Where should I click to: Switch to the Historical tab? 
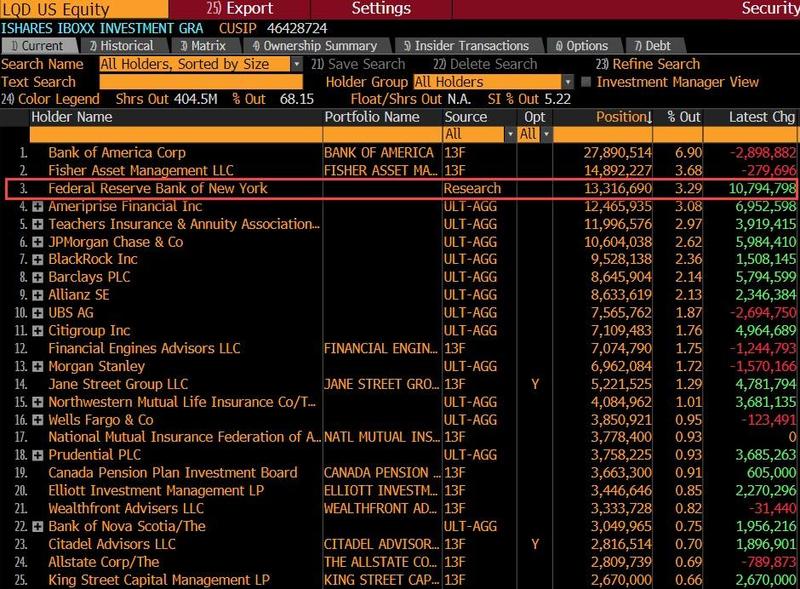[123, 46]
